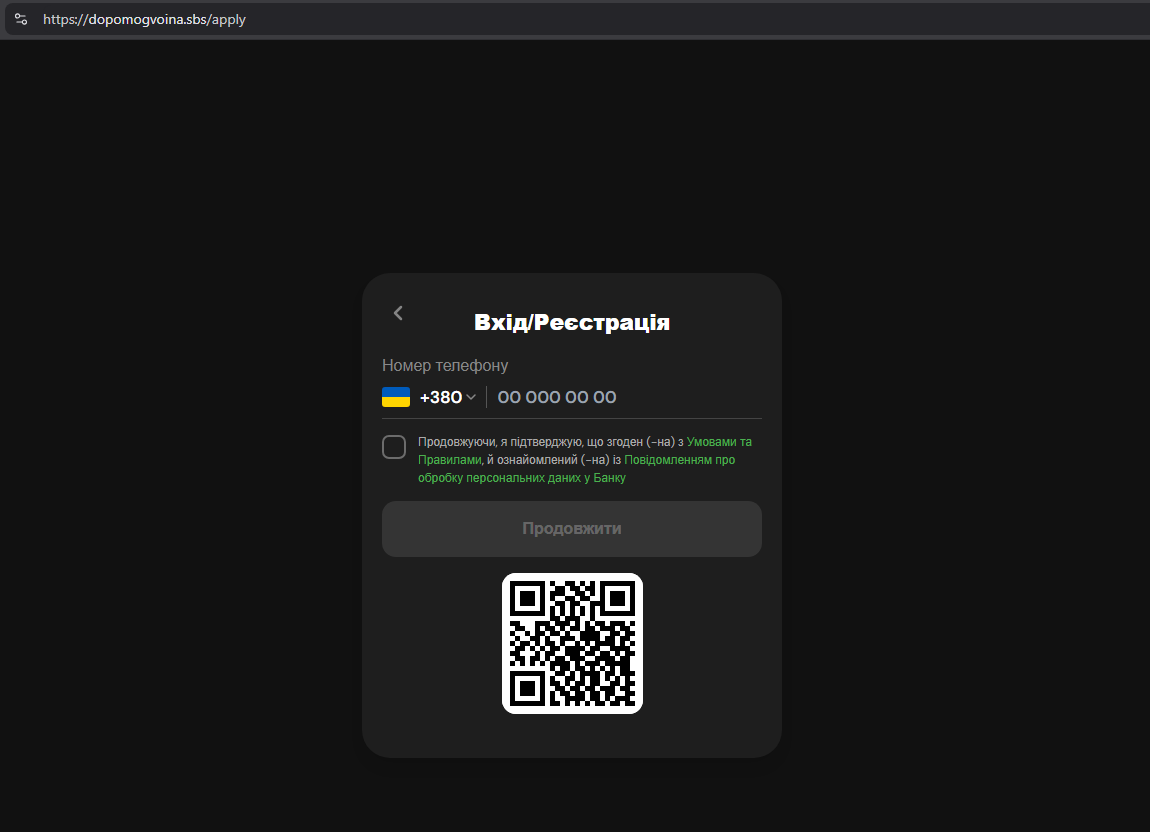Screen dimensions: 1150x832
Task: Click the key icon in the browser toolbar
Action: (20, 18)
